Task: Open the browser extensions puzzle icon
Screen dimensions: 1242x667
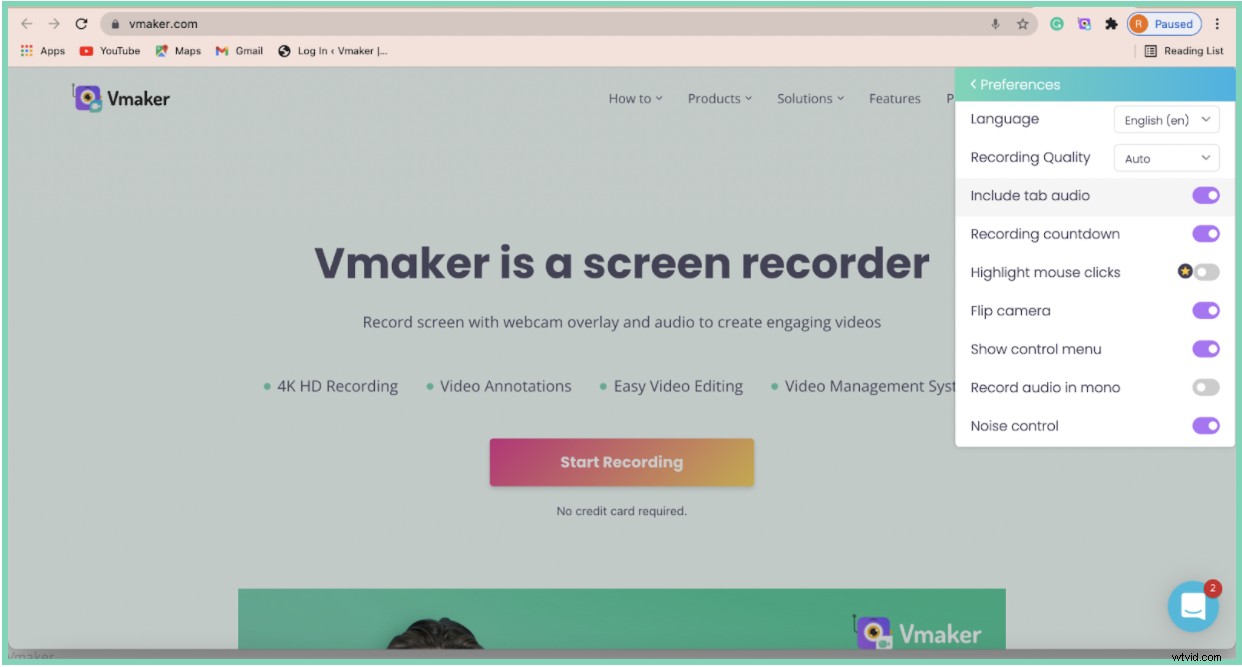Action: 1110,23
